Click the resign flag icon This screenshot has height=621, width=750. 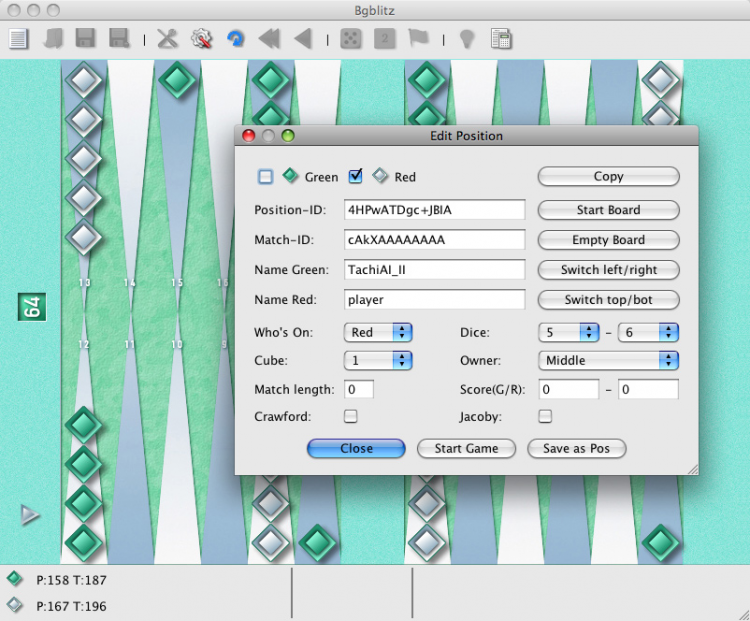[x=419, y=39]
